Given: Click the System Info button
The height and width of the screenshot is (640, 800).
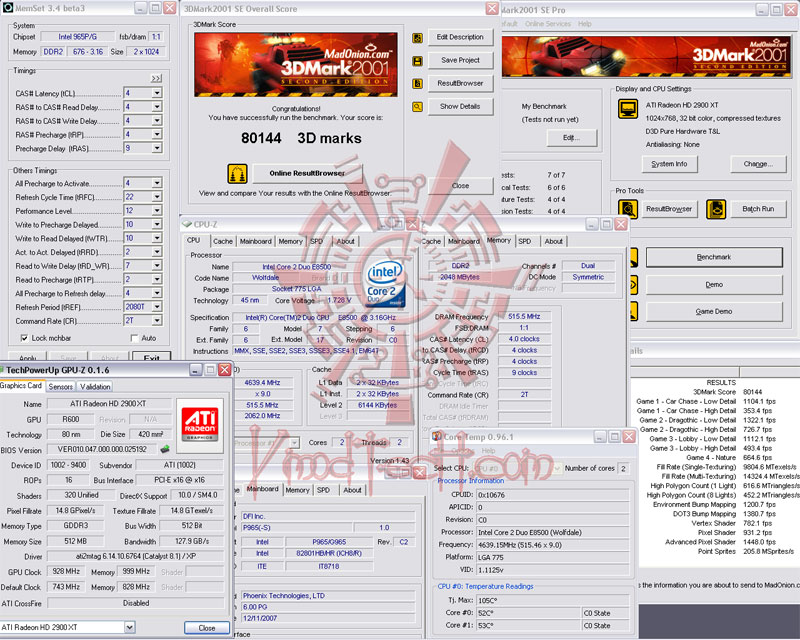Looking at the screenshot, I should pos(669,164).
